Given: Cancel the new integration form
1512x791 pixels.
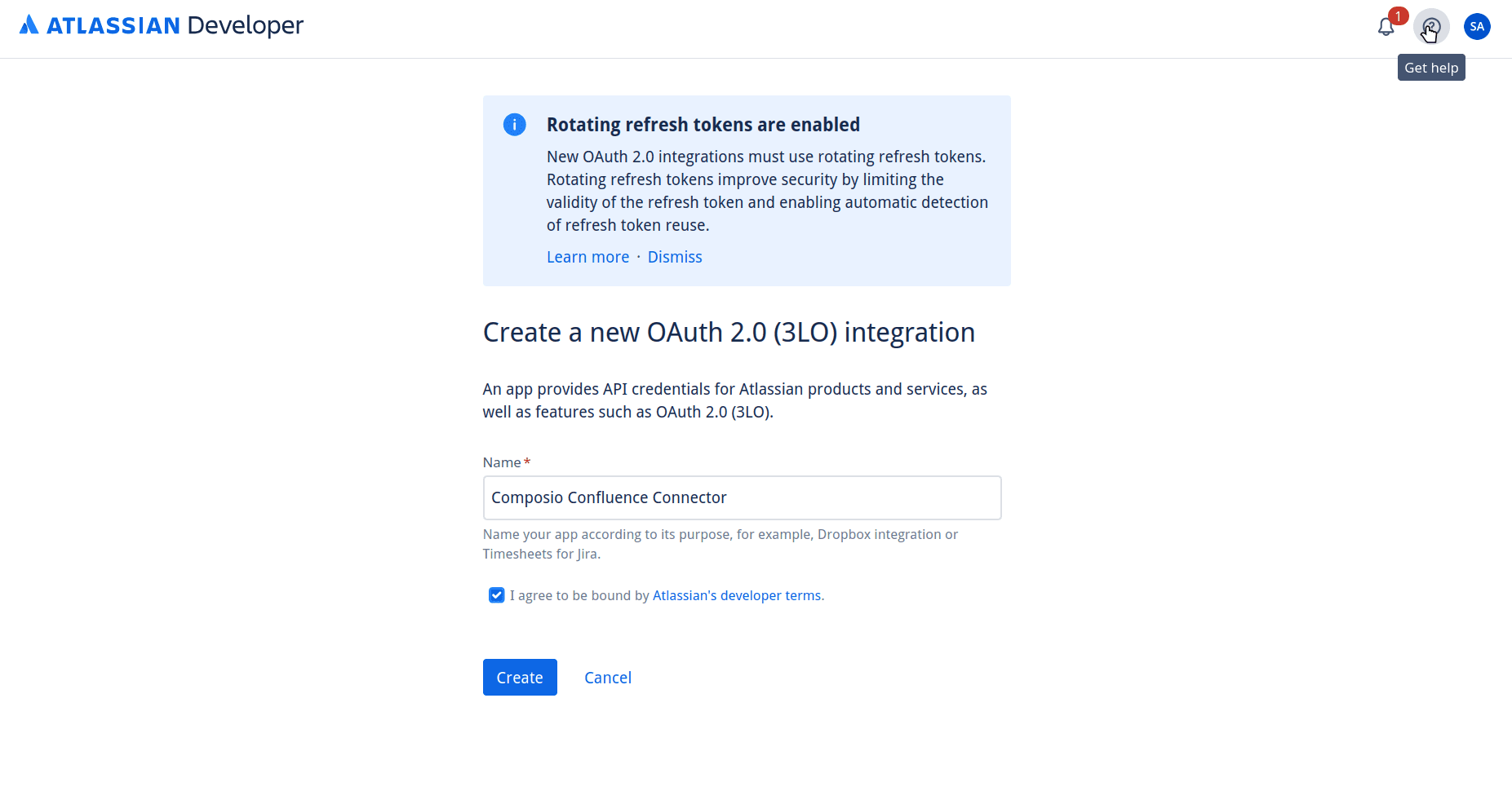Looking at the screenshot, I should click(x=608, y=678).
